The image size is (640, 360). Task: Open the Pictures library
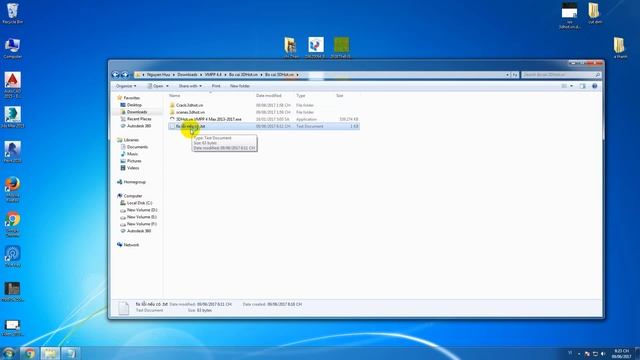[134, 161]
